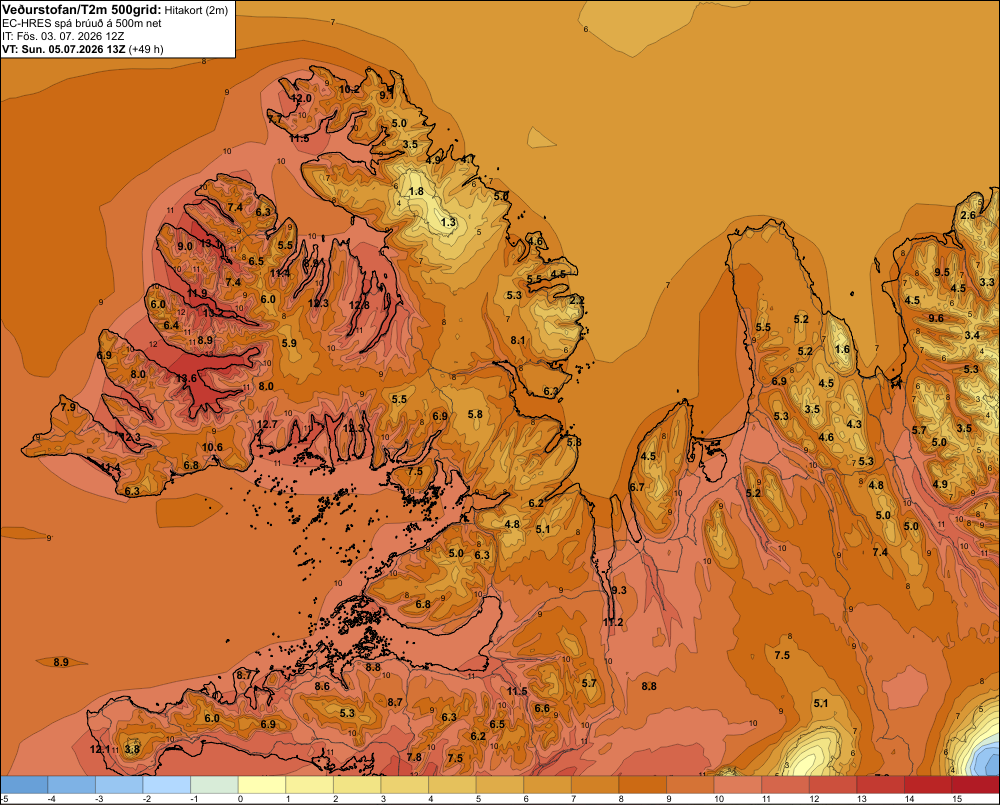Select the 3.8 temperature label
This screenshot has width=1000, height=805.
[x=132, y=749]
